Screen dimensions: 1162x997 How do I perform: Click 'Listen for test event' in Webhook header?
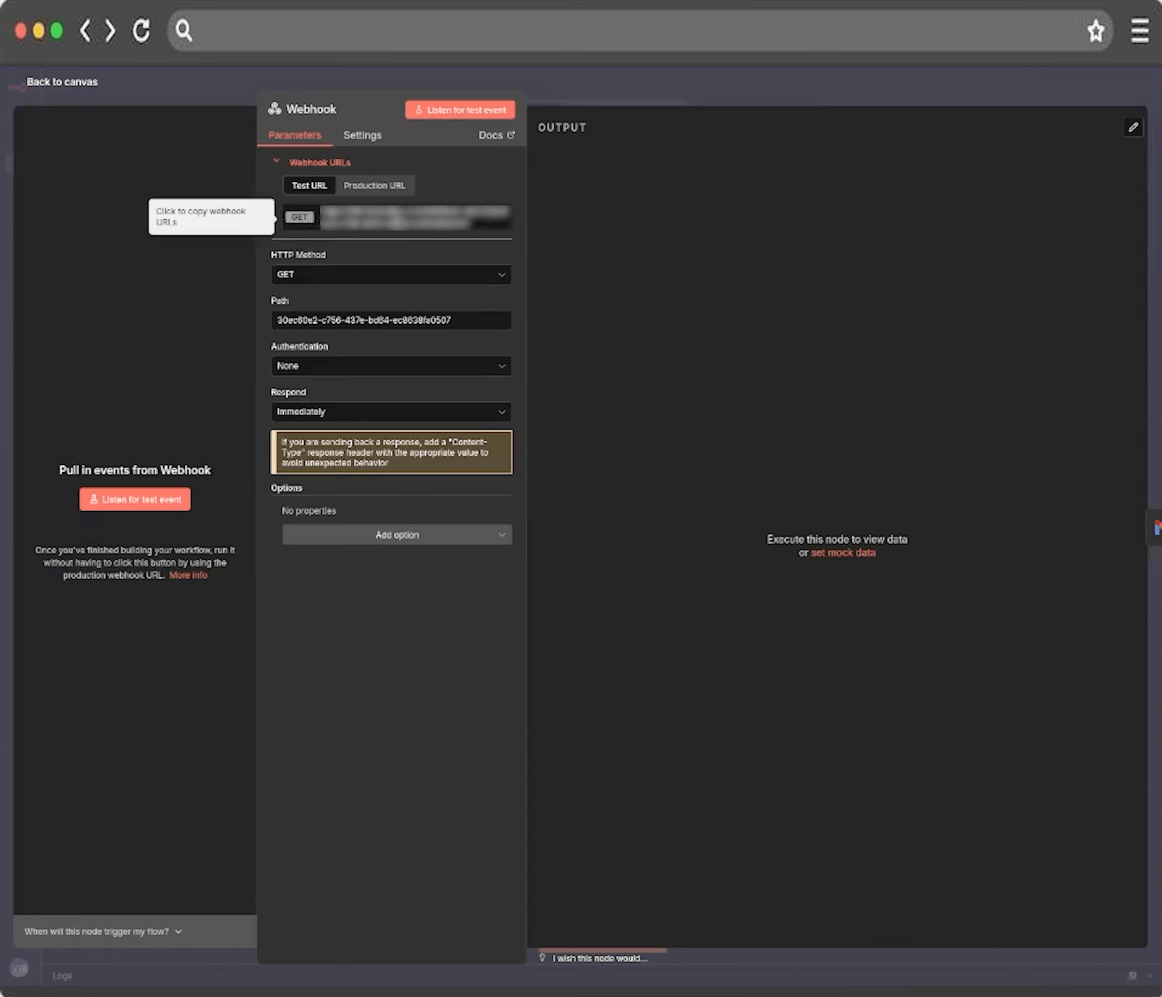460,110
